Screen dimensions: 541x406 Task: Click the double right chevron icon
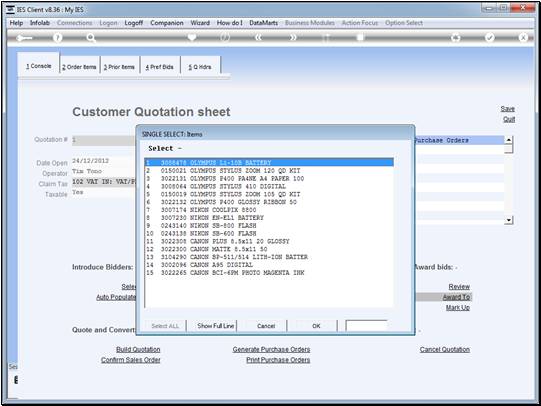pyautogui.click(x=293, y=38)
